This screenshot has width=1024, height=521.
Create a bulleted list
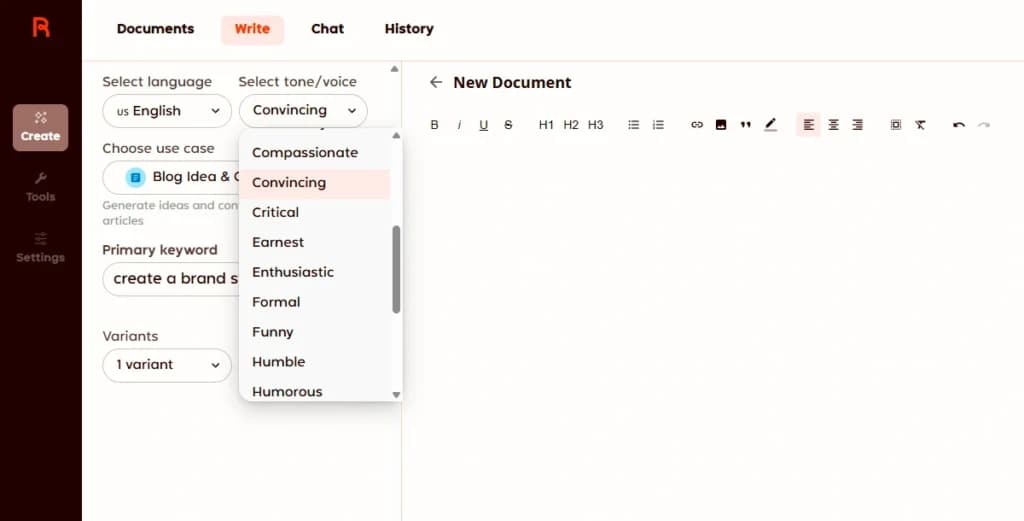[633, 125]
